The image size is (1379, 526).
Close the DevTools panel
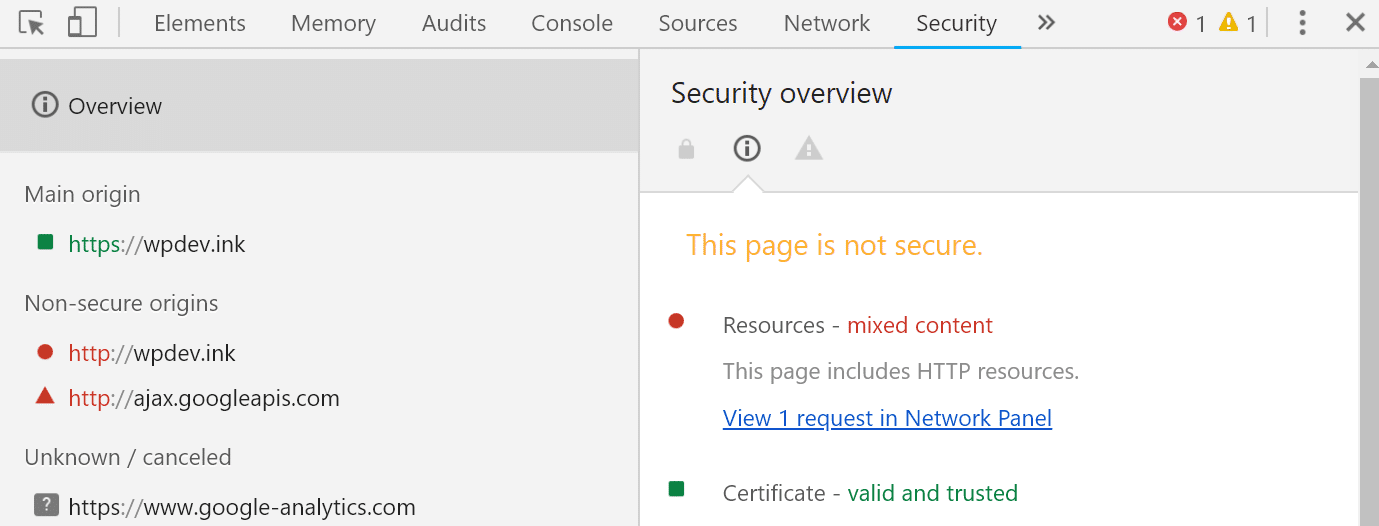(1355, 22)
